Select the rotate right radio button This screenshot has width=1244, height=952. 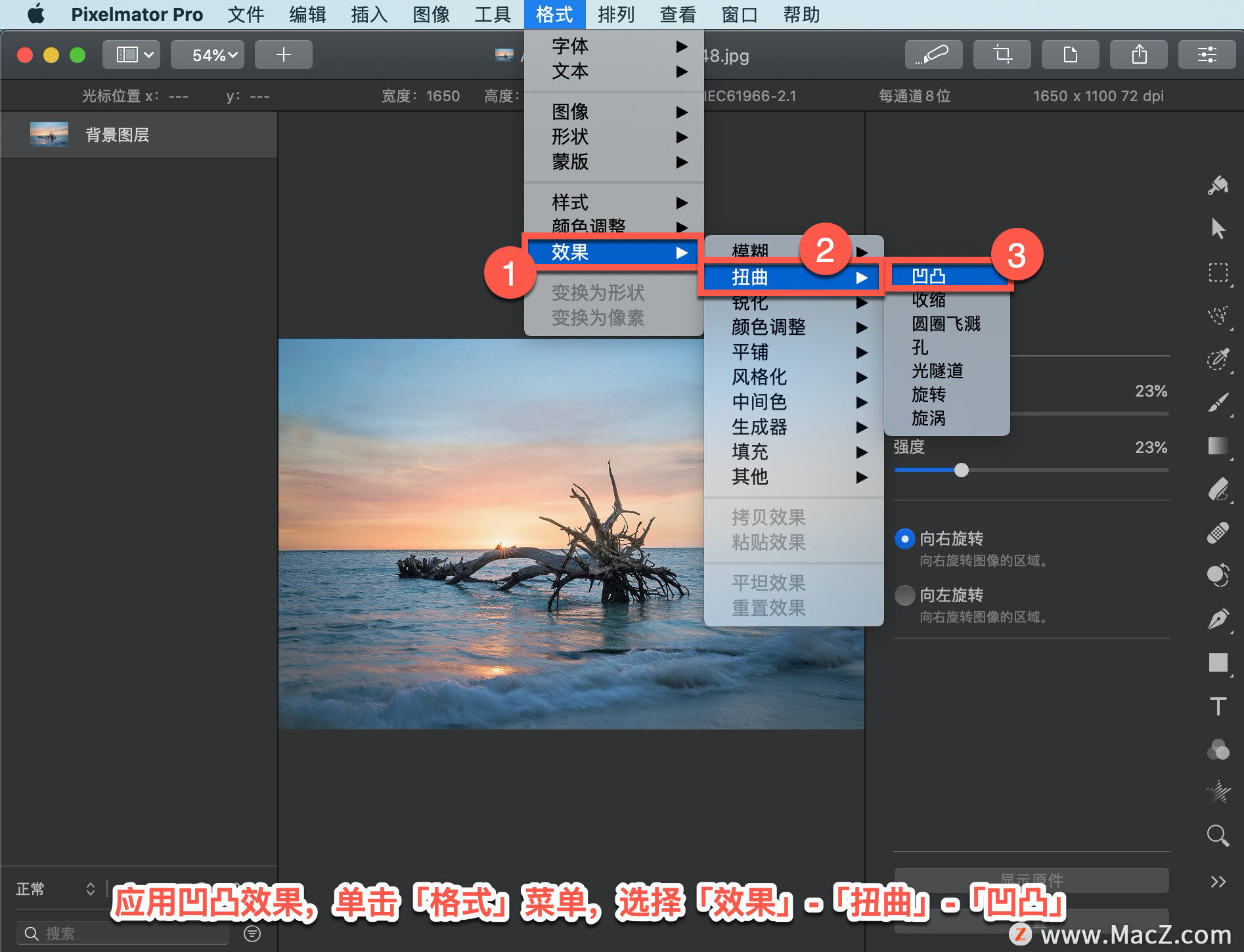pos(905,539)
